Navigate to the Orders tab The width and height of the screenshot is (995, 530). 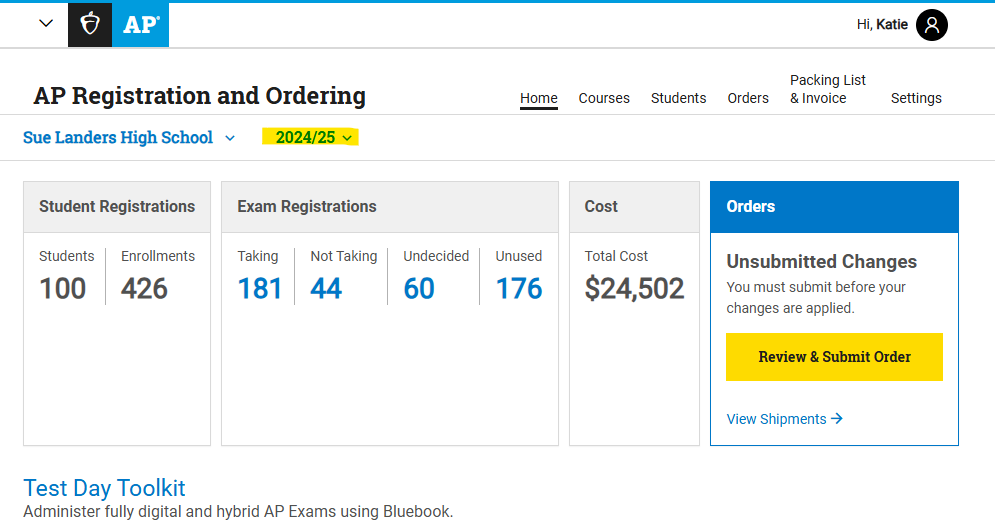tap(748, 98)
